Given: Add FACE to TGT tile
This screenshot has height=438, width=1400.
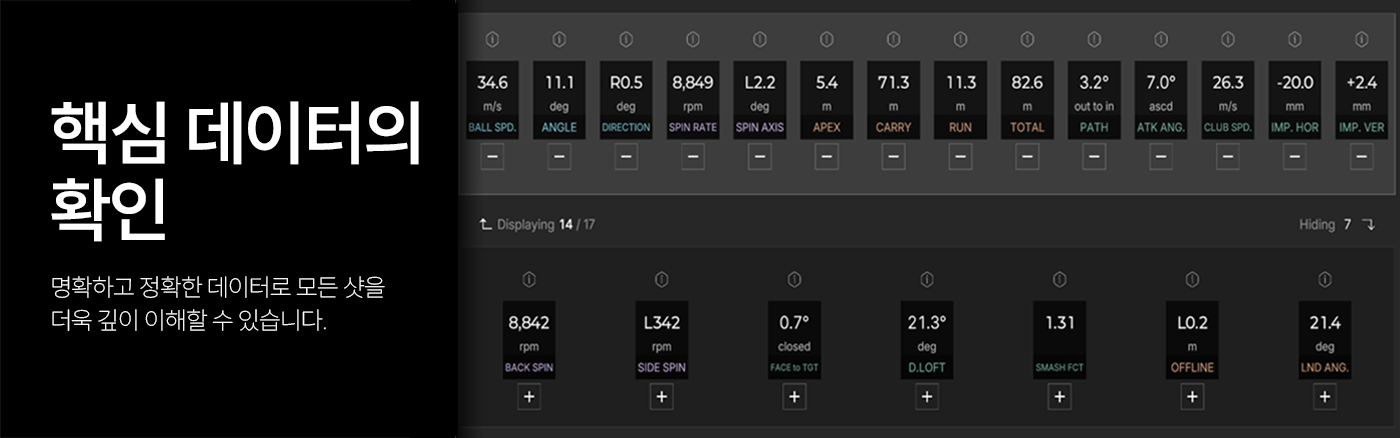Looking at the screenshot, I should pos(794,397).
